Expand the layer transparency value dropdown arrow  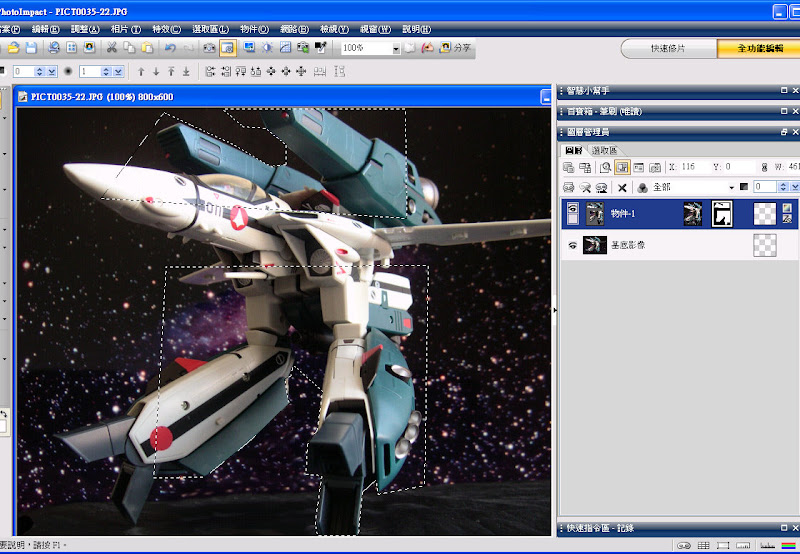click(x=795, y=187)
